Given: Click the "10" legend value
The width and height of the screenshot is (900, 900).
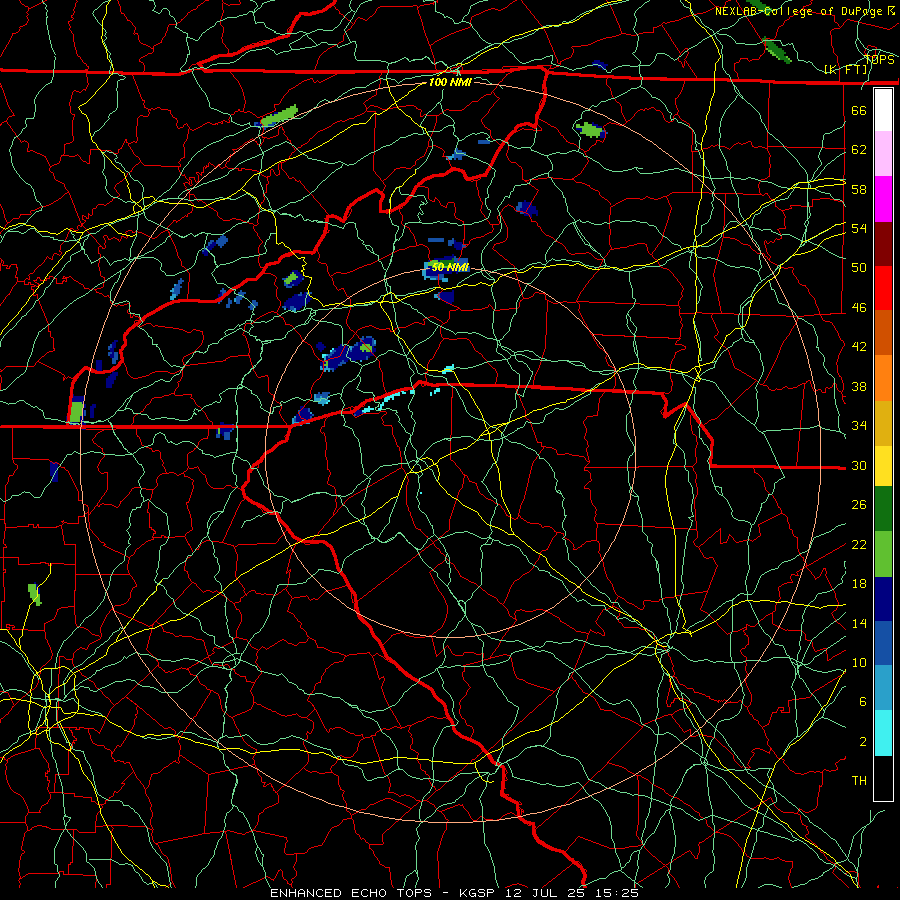Looking at the screenshot, I should [x=859, y=662].
